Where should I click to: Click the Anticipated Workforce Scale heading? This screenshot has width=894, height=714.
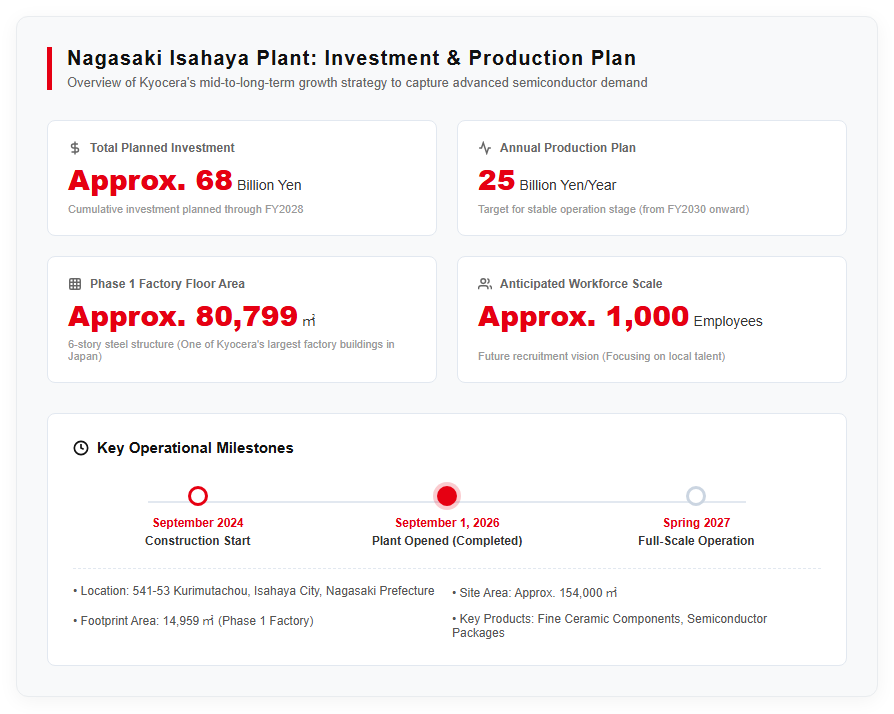coord(581,284)
